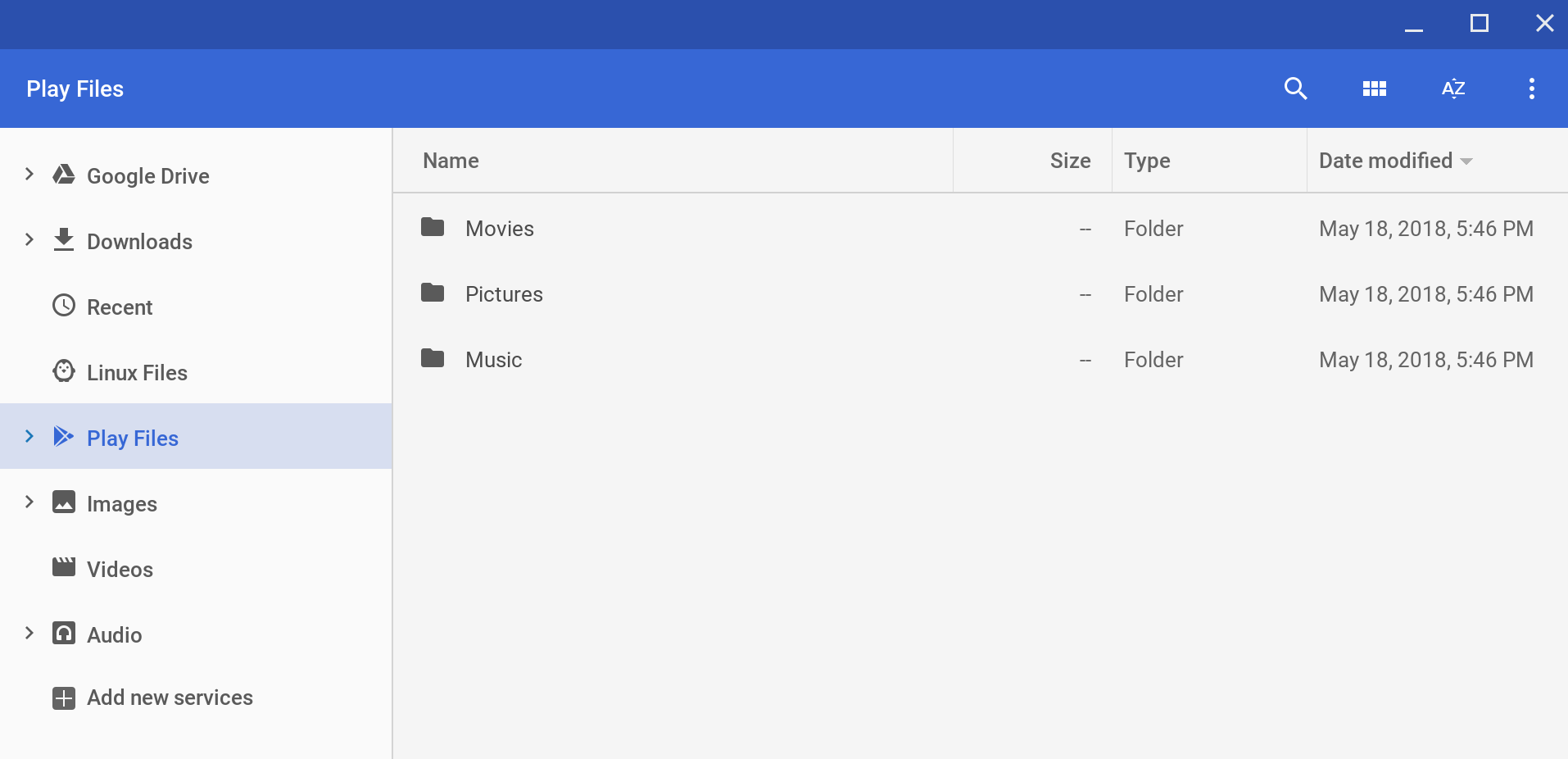The height and width of the screenshot is (759, 1568).
Task: Select the Movies folder row
Action: click(x=981, y=229)
